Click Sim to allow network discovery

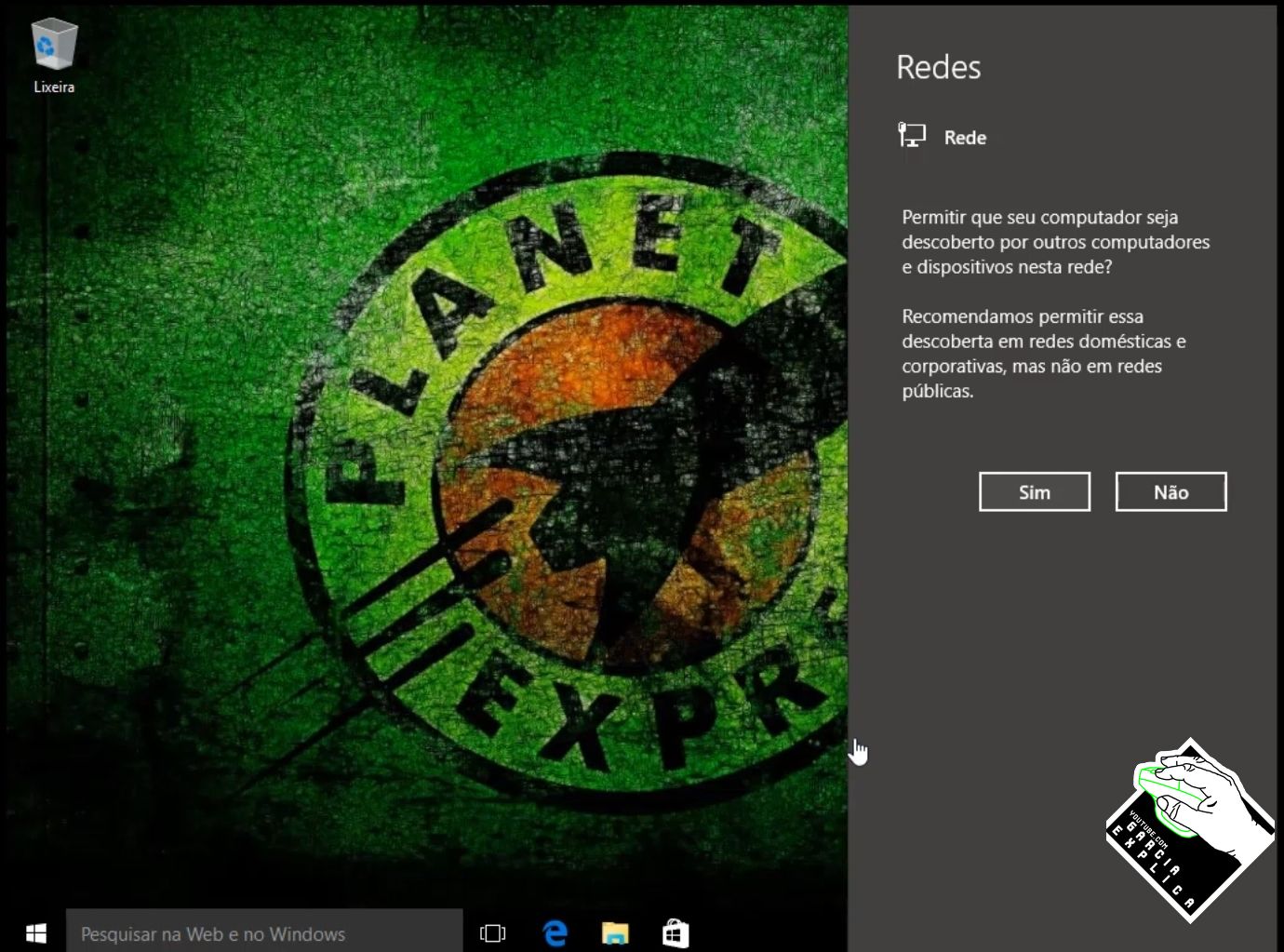click(1035, 491)
